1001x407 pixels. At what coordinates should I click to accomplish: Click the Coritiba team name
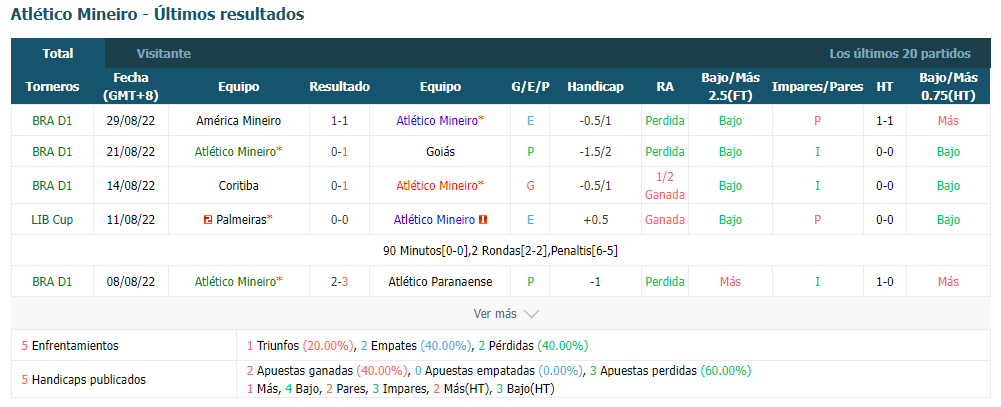click(239, 186)
